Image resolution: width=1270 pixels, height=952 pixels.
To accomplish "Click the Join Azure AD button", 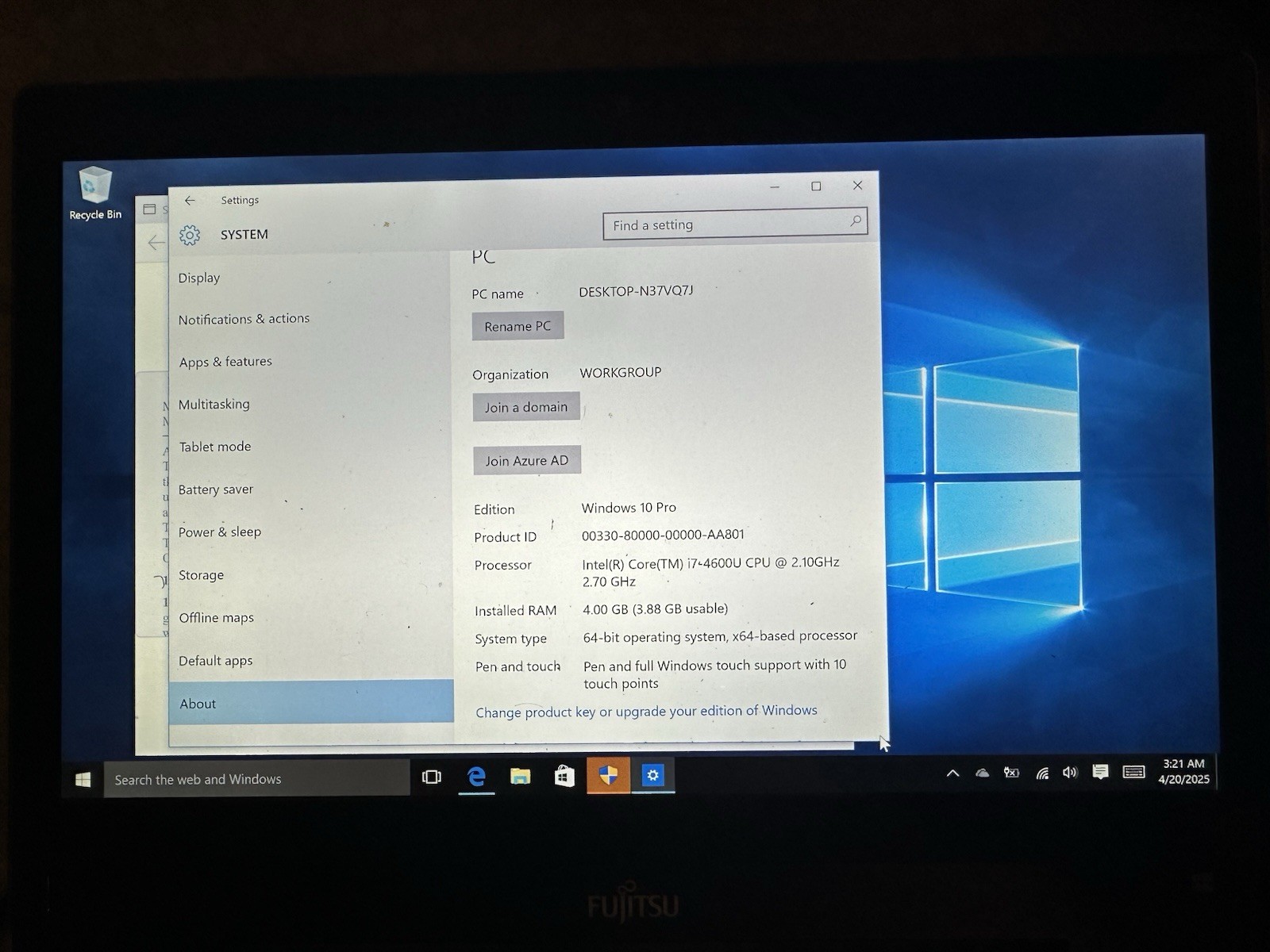I will [527, 460].
